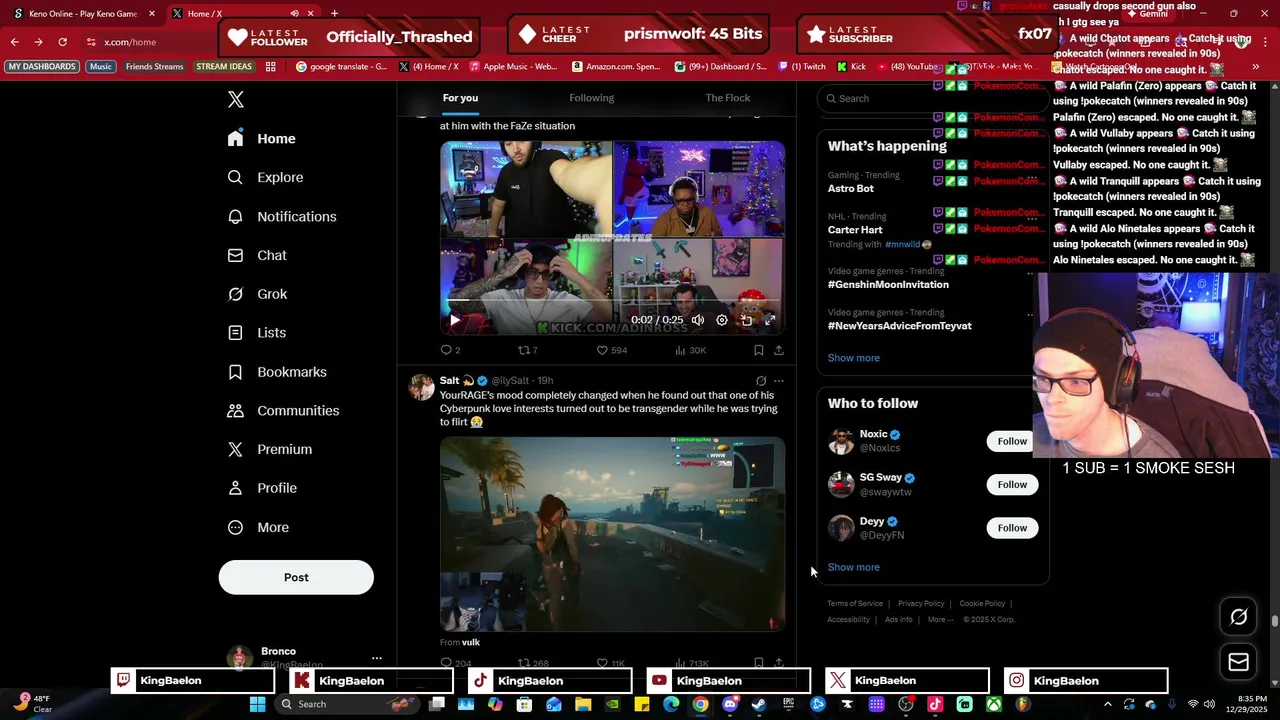Screen dimensions: 1280x720
Task: Open Premium in the X sidebar
Action: 269,449
